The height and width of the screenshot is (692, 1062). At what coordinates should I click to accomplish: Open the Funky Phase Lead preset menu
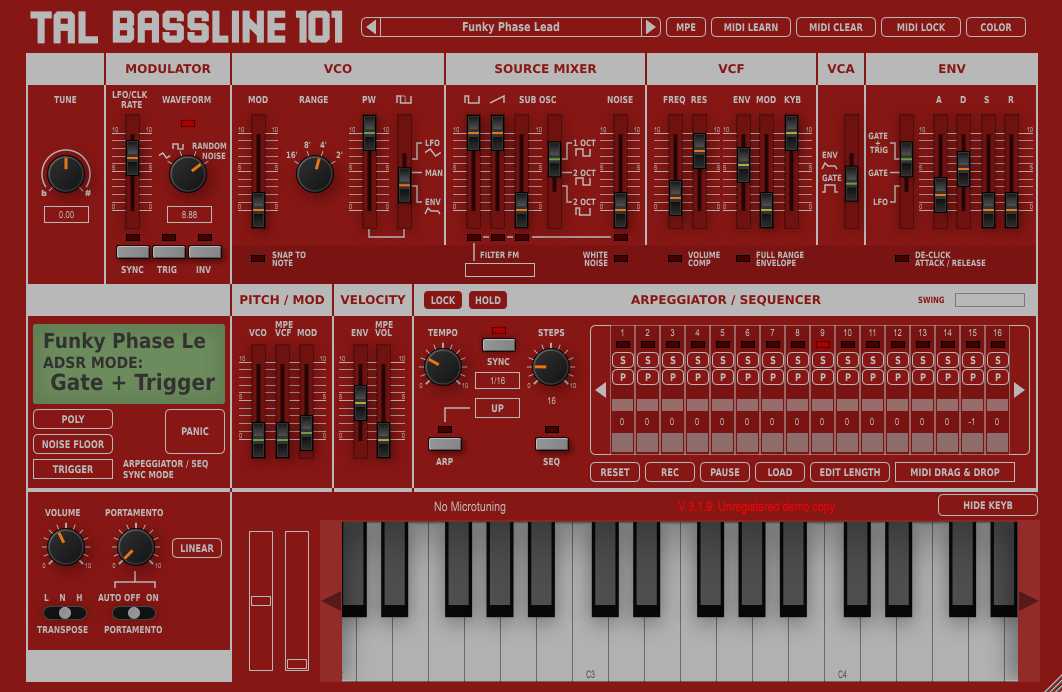pos(511,27)
